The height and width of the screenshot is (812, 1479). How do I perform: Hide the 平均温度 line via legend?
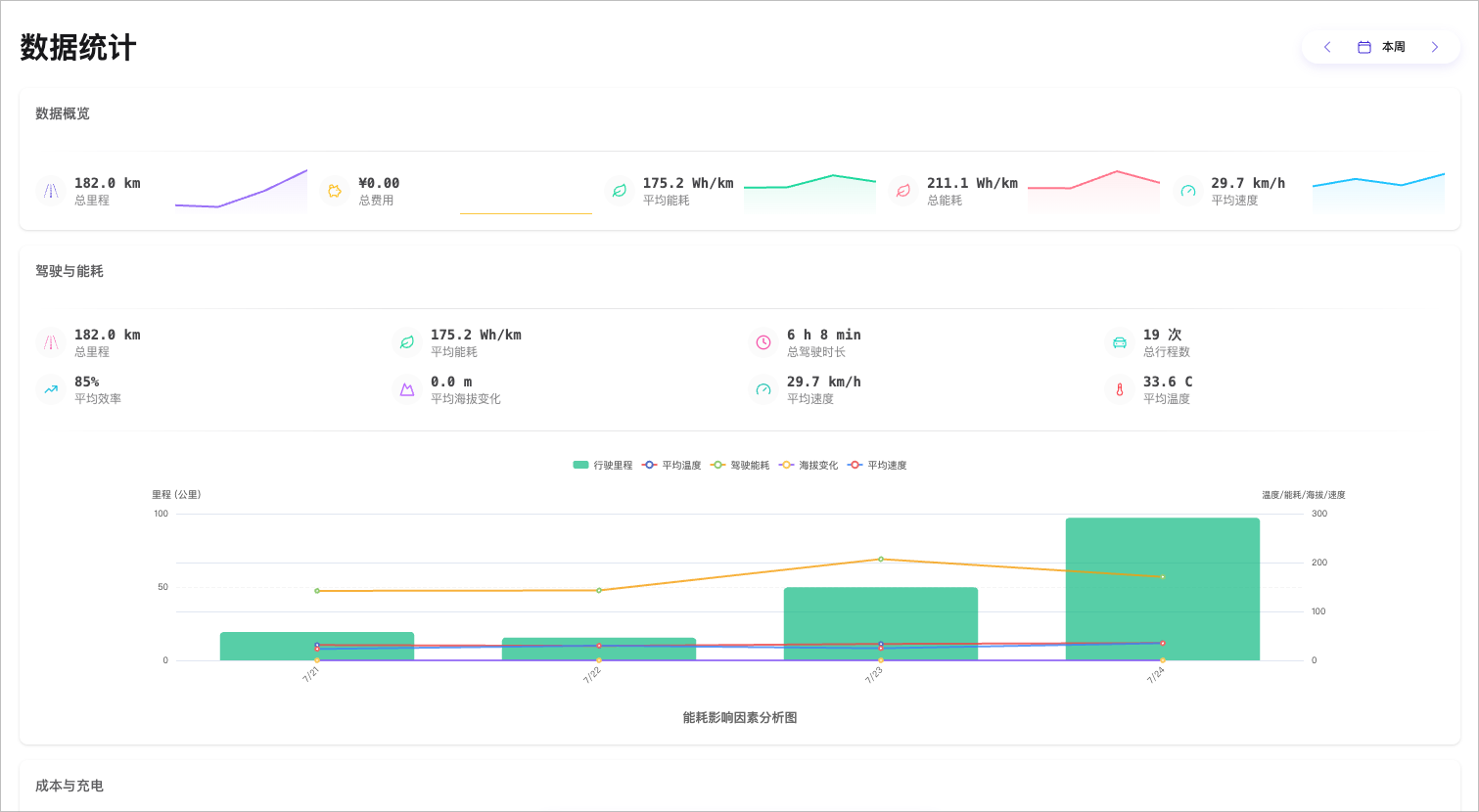pyautogui.click(x=671, y=466)
